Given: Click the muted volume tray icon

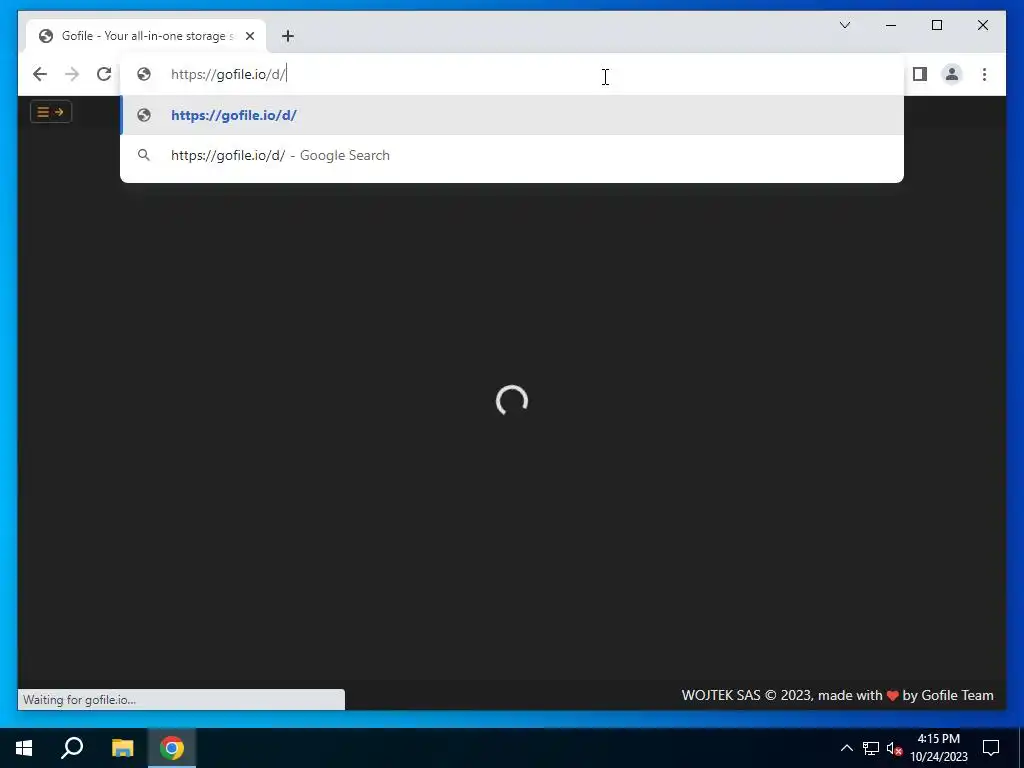Looking at the screenshot, I should 894,748.
